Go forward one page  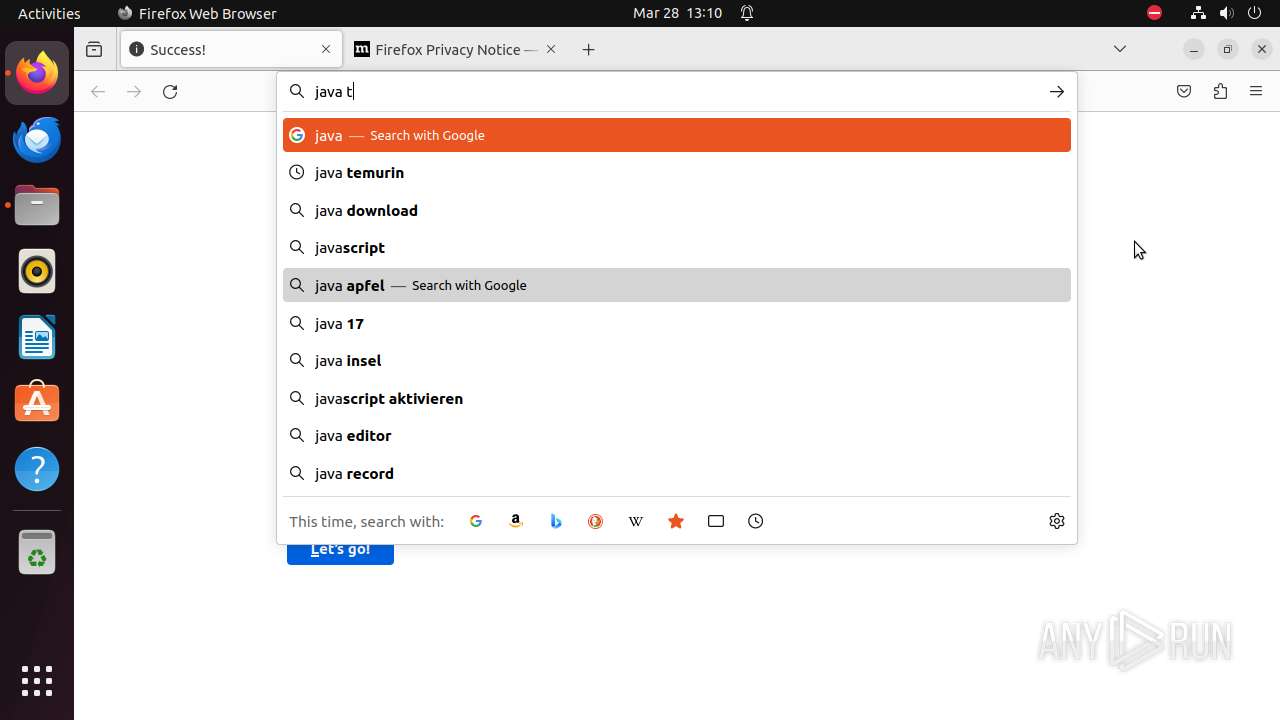tap(134, 91)
